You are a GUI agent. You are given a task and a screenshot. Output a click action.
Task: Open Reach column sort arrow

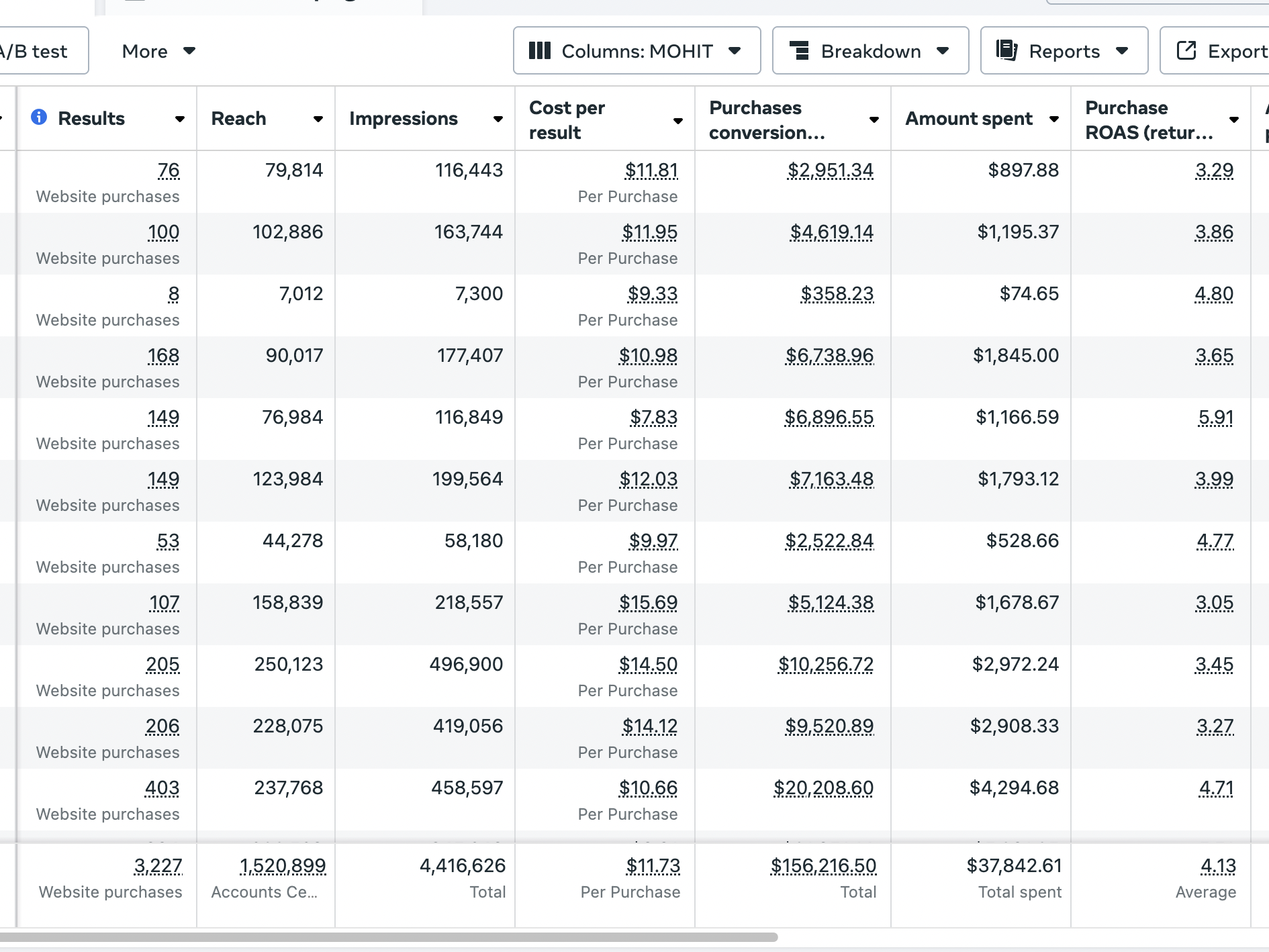318,120
